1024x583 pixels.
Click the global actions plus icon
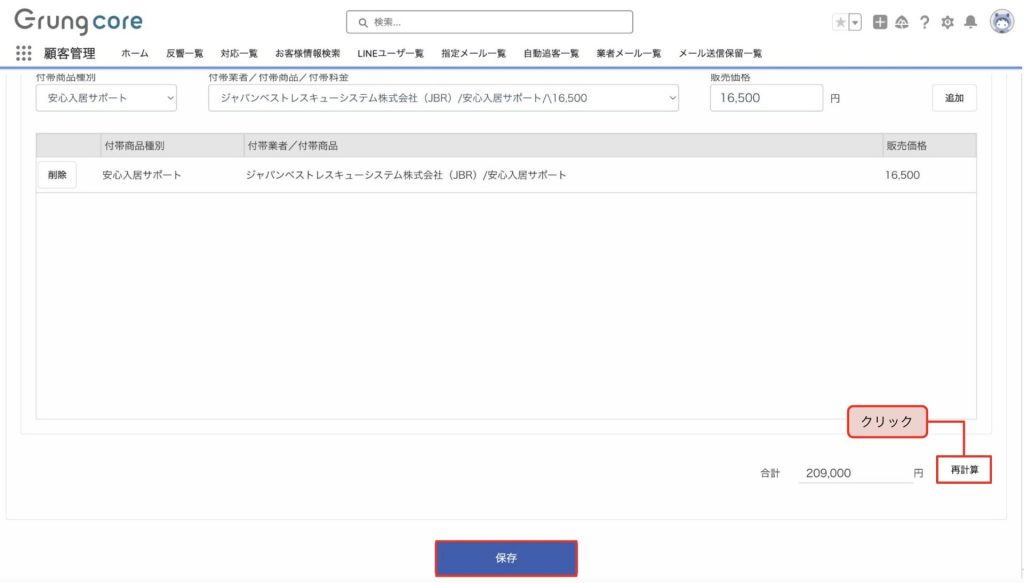(880, 23)
